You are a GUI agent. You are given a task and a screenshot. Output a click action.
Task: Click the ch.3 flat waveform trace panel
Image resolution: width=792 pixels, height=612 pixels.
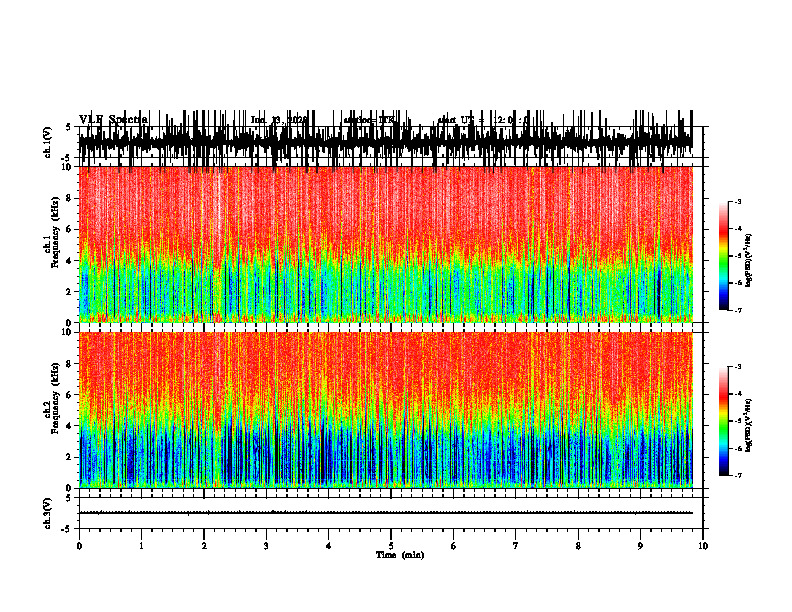390,513
